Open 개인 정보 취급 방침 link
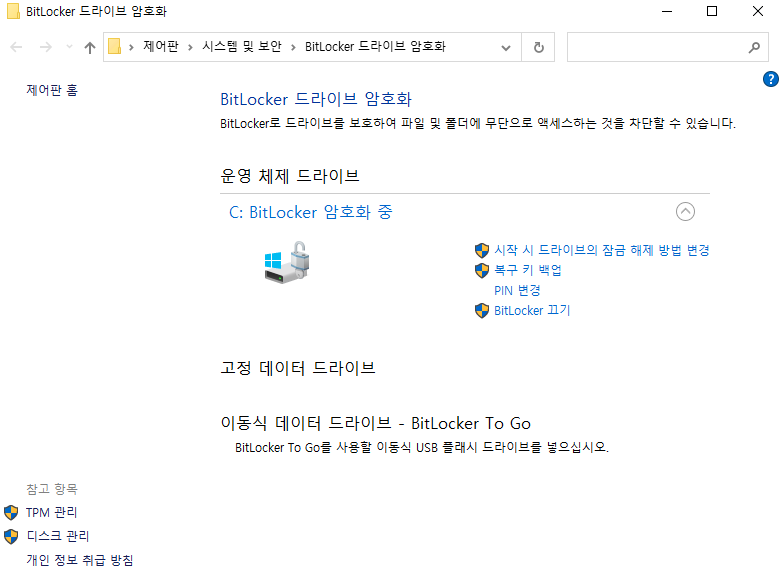Screen dimensions: 780x583 tap(80, 560)
